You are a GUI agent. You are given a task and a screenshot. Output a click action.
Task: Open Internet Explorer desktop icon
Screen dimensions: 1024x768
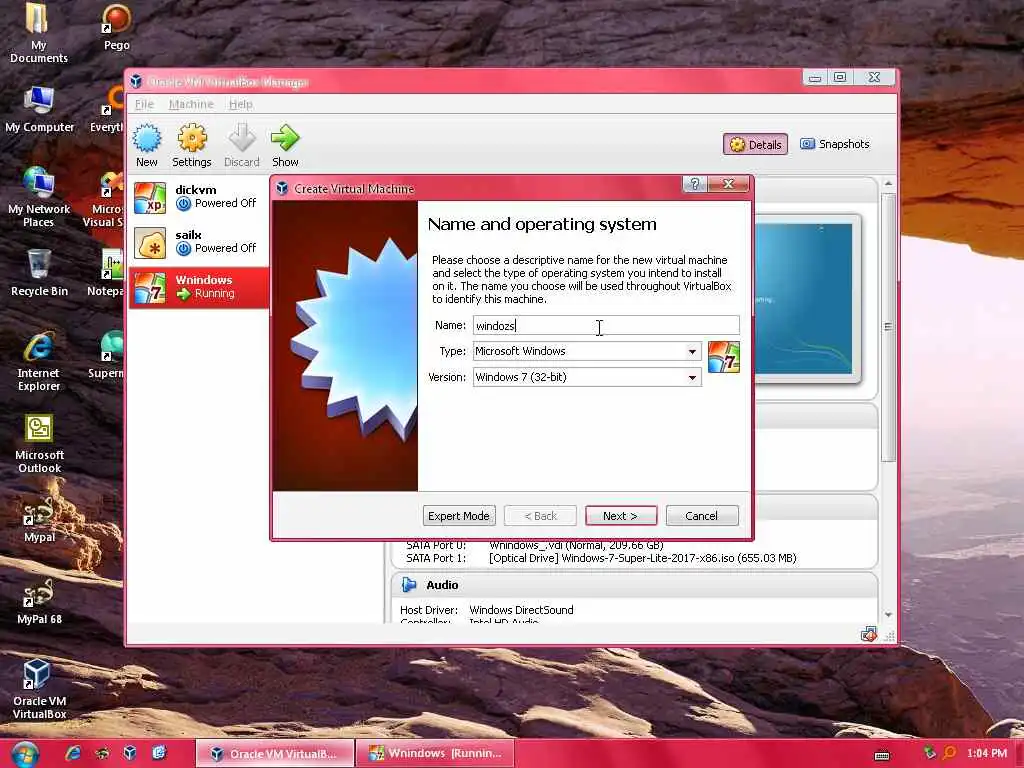(39, 361)
